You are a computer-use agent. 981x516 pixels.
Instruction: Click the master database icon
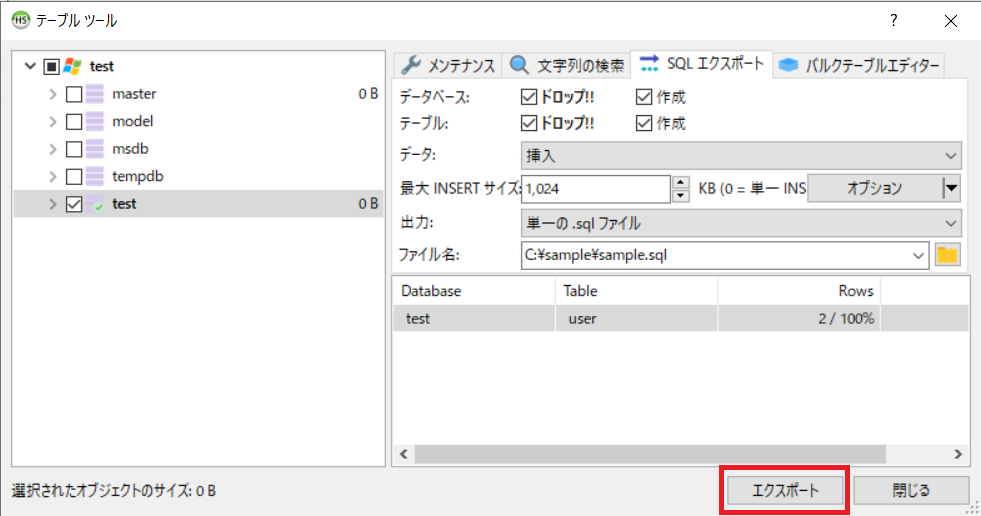96,94
